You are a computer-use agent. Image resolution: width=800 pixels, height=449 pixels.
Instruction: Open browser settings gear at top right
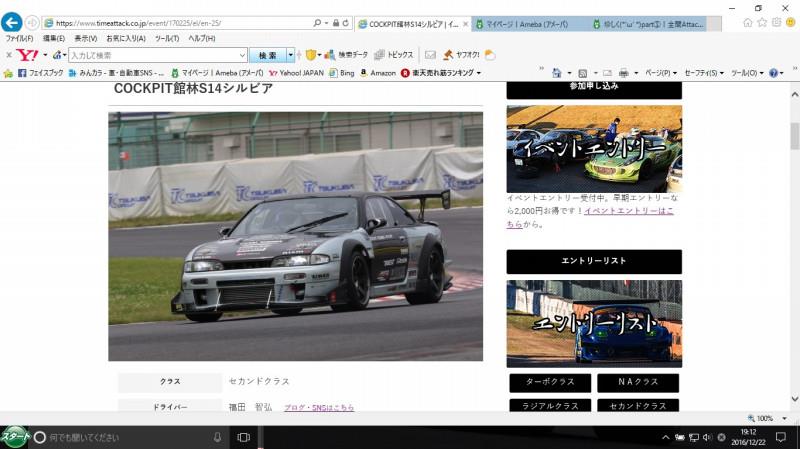pos(776,22)
